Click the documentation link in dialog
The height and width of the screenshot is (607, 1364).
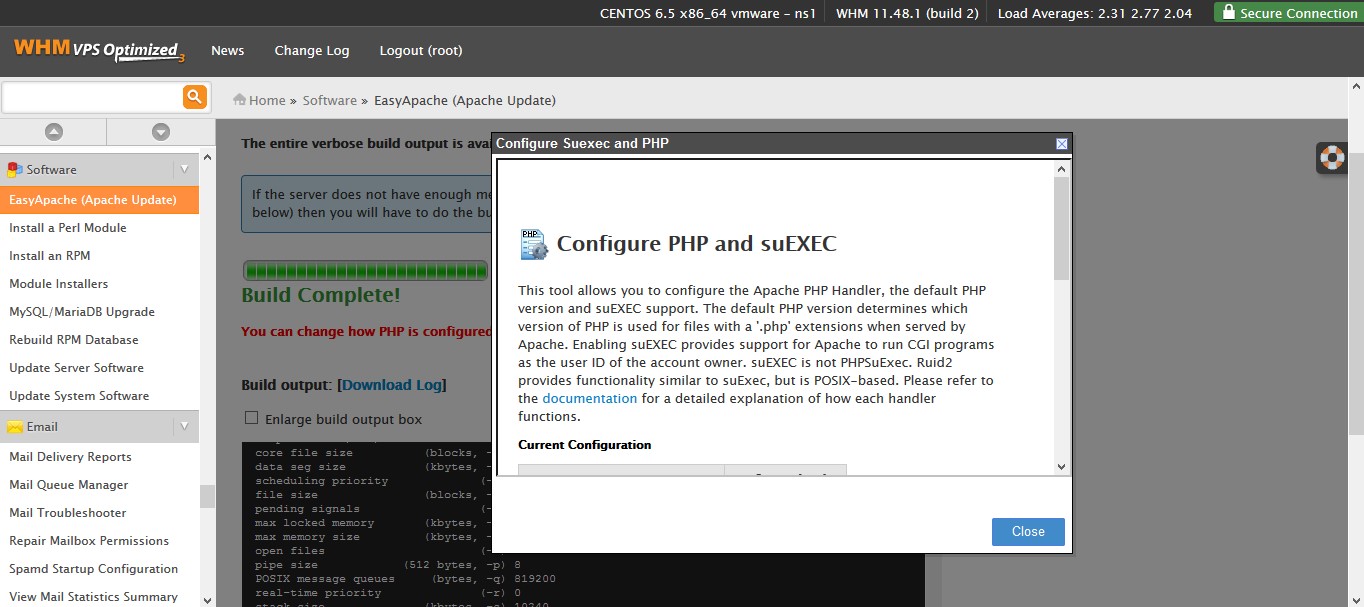pos(590,398)
